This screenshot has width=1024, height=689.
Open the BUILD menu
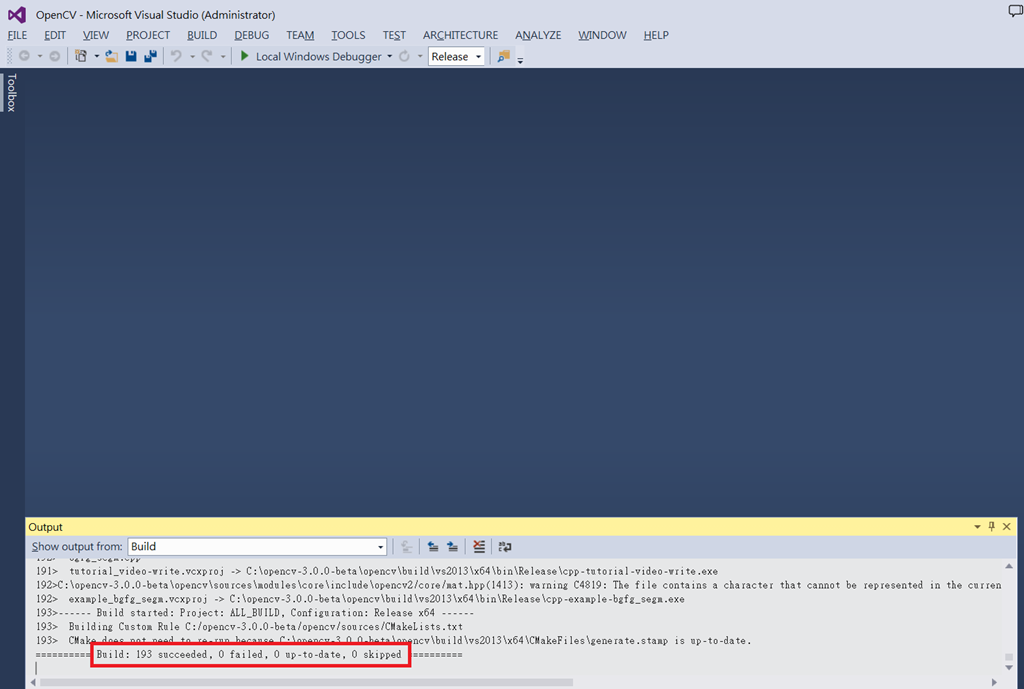pyautogui.click(x=202, y=35)
